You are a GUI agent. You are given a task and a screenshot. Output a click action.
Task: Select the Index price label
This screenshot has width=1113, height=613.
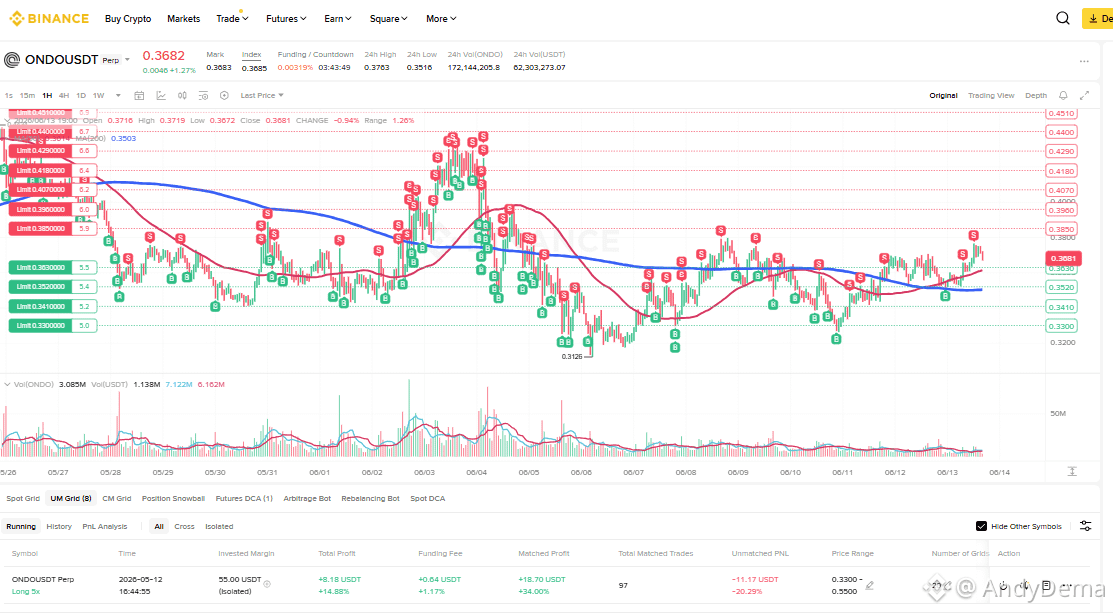pos(251,55)
